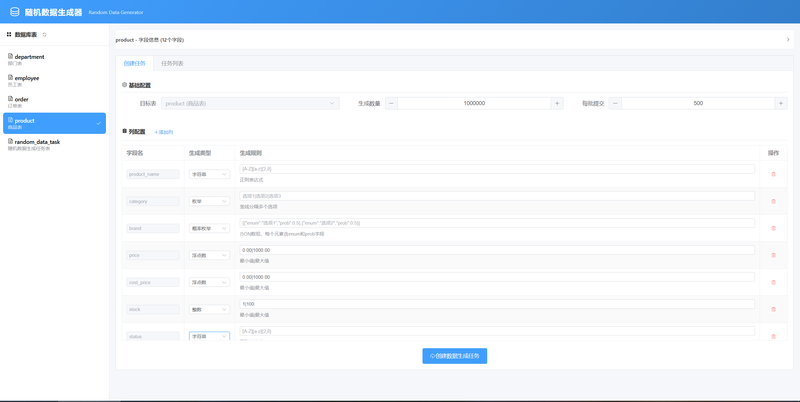Image resolution: width=800 pixels, height=402 pixels.
Task: Delete the category column row
Action: [x=773, y=201]
